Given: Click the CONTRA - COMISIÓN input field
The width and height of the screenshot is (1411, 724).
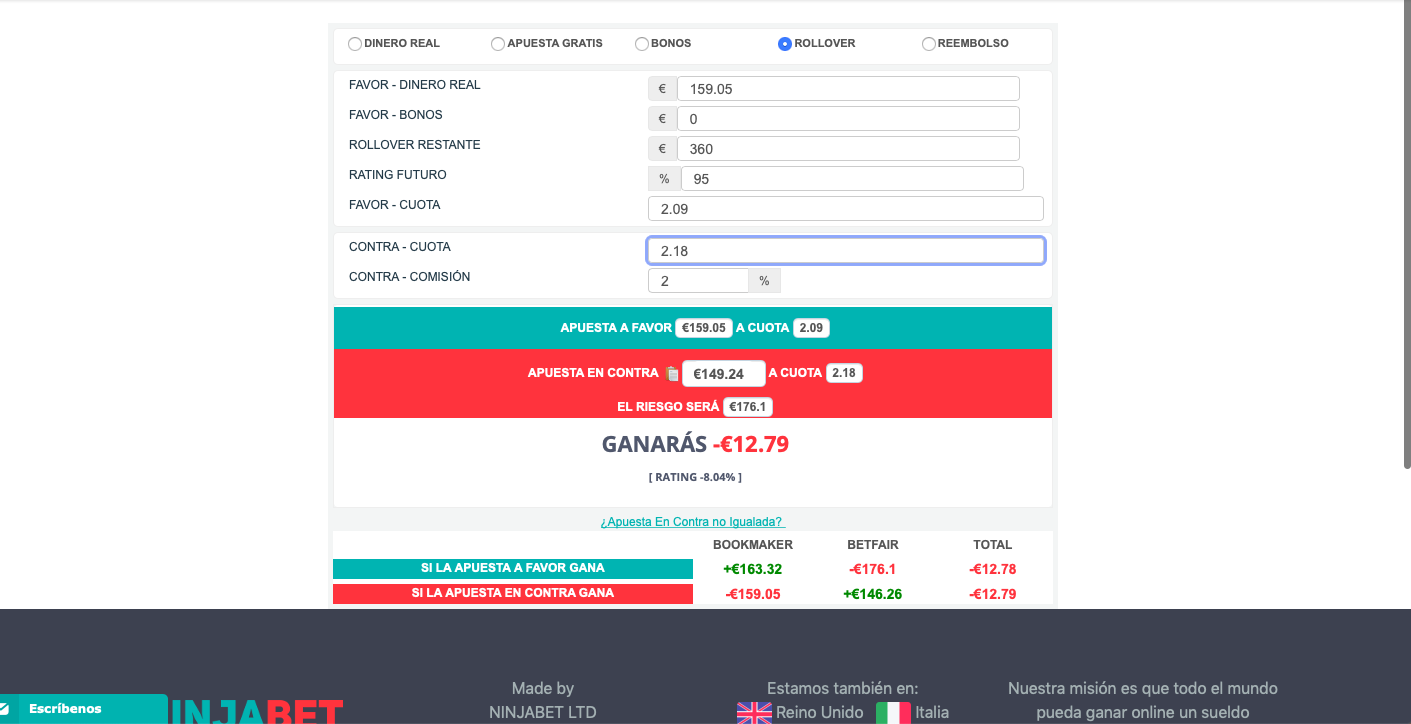Looking at the screenshot, I should coord(698,281).
